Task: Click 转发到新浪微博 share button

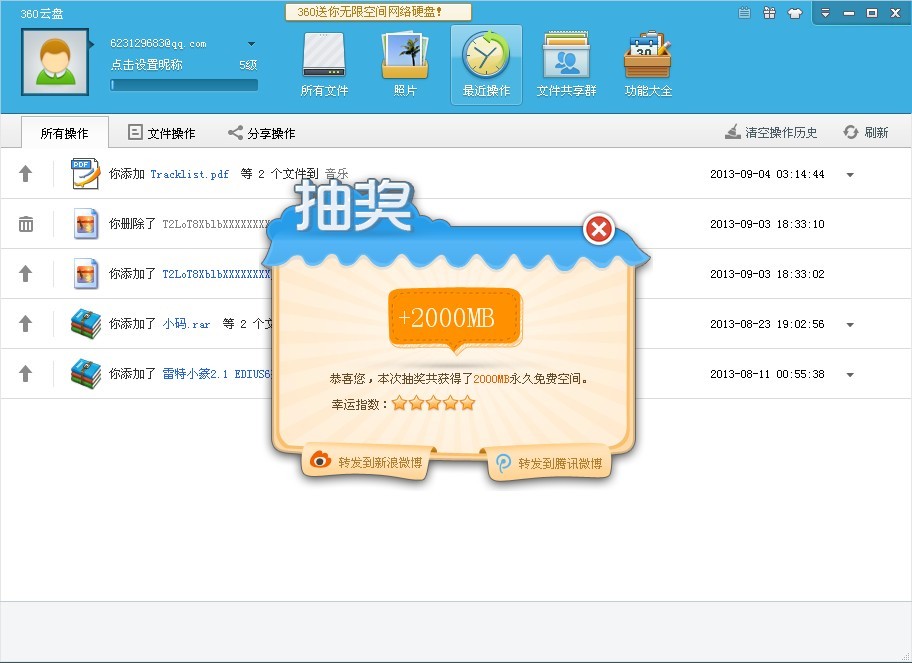Action: [x=367, y=463]
